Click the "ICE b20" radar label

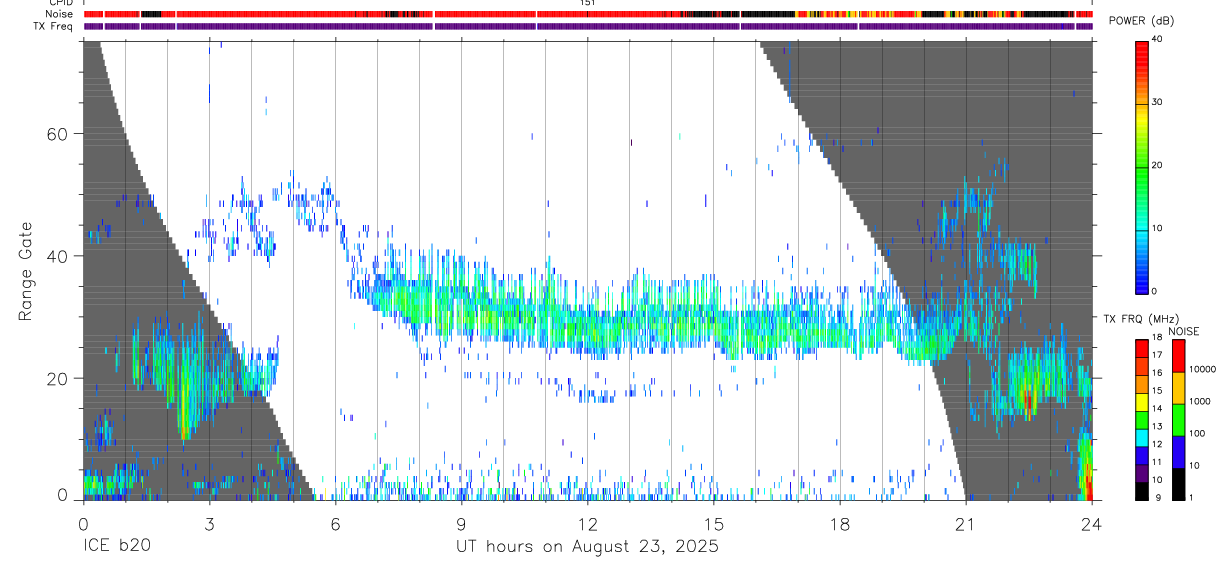click(x=115, y=547)
